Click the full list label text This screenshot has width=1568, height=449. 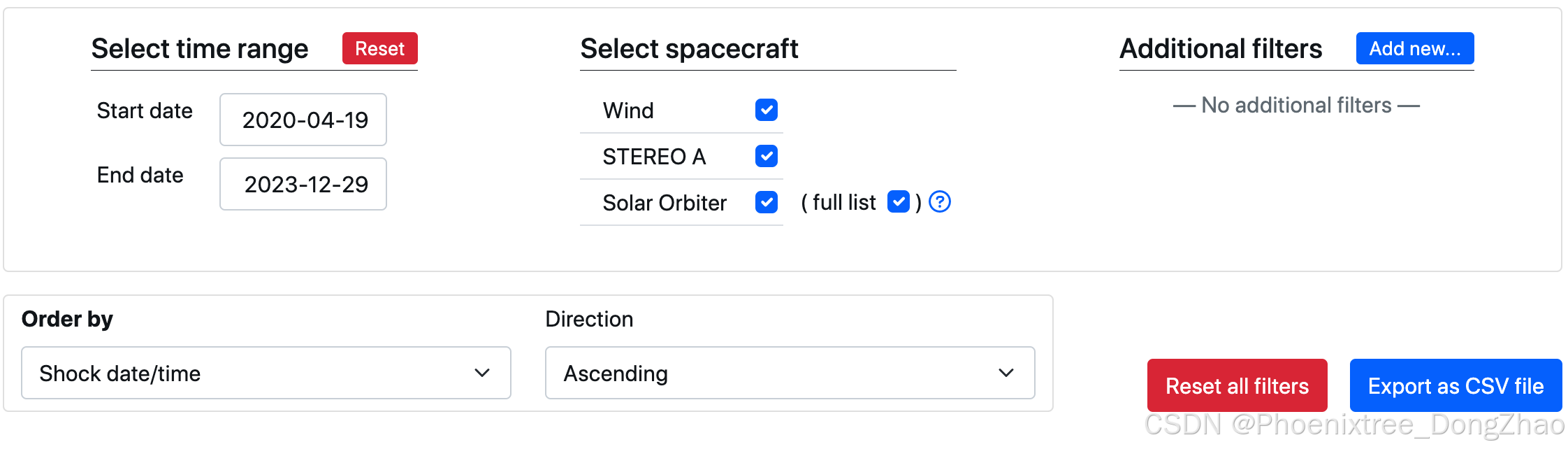click(844, 203)
